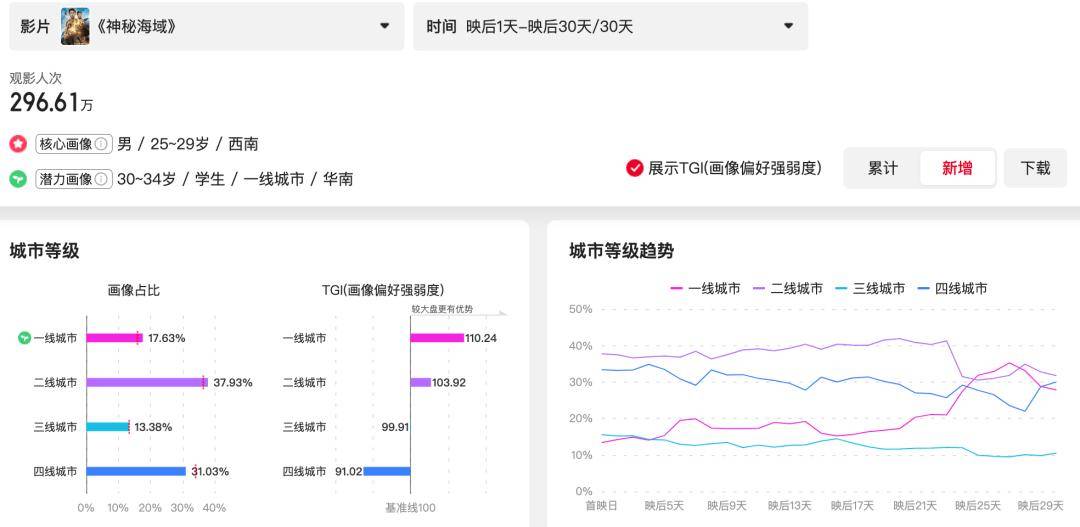Screen dimensions: 1080x527
Task: Click the 99.91 TGI value for 三线城市
Action: pos(395,427)
